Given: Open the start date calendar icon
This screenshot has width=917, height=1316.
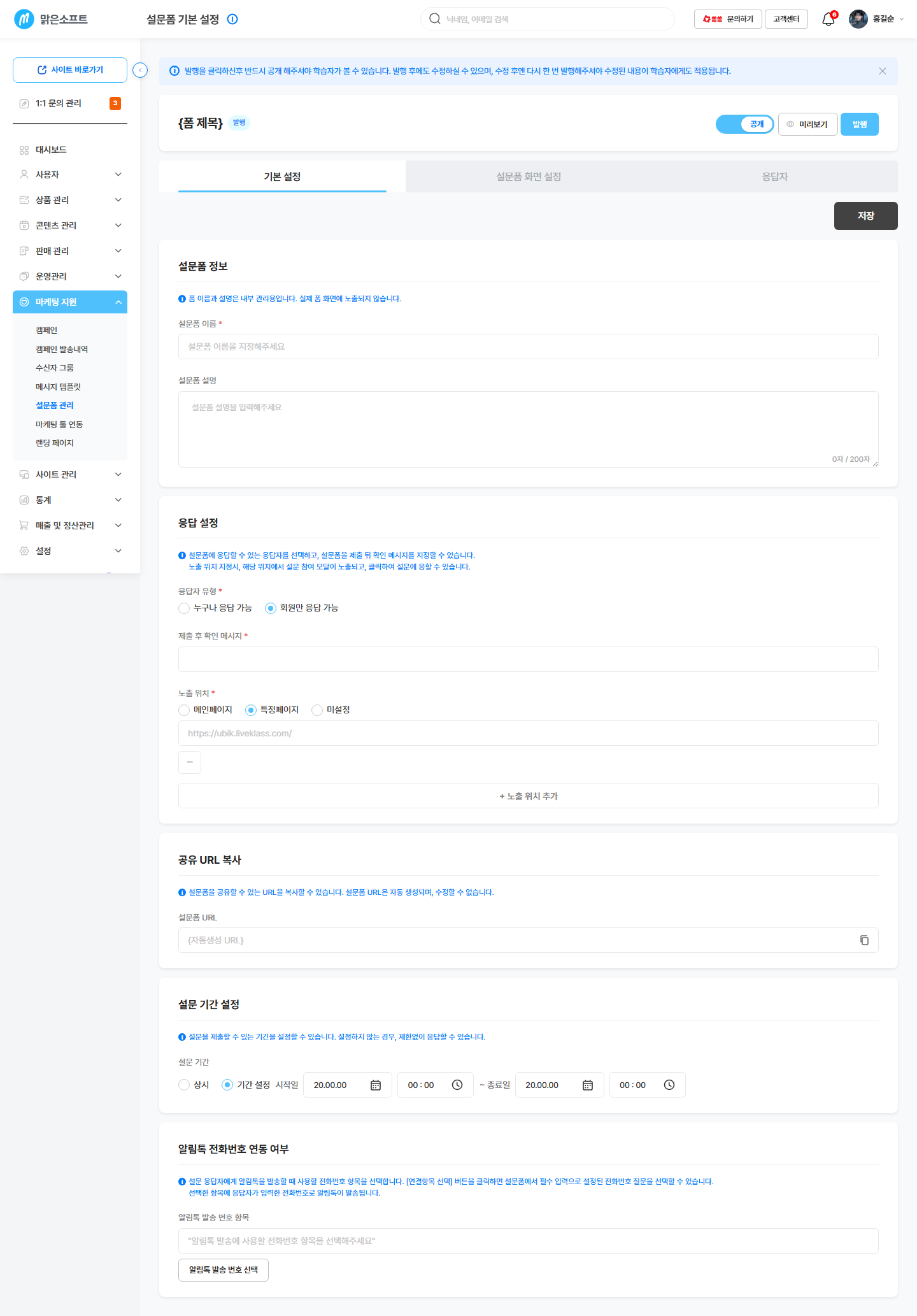Looking at the screenshot, I should coord(376,1085).
